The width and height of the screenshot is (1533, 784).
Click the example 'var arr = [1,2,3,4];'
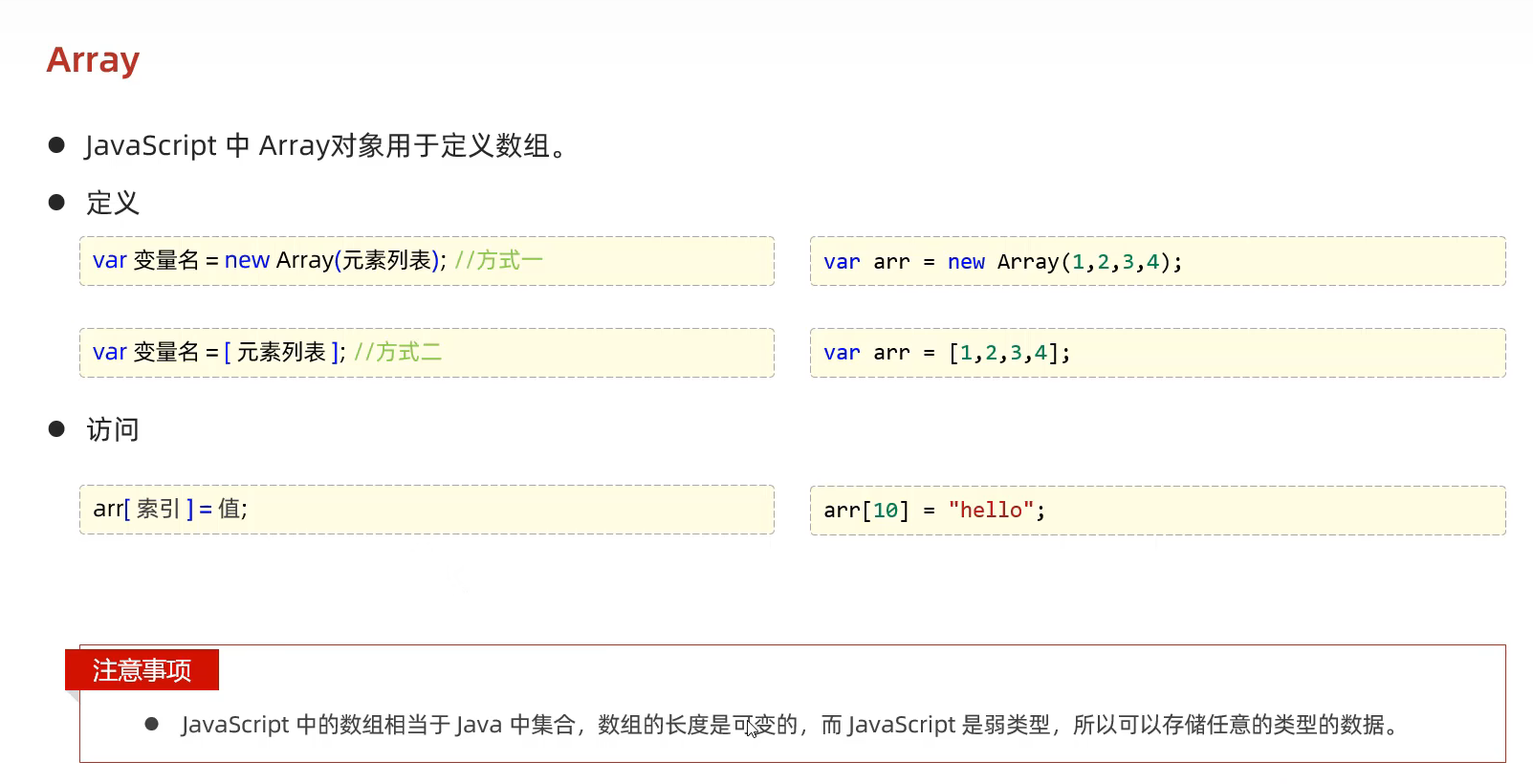pyautogui.click(x=1157, y=353)
